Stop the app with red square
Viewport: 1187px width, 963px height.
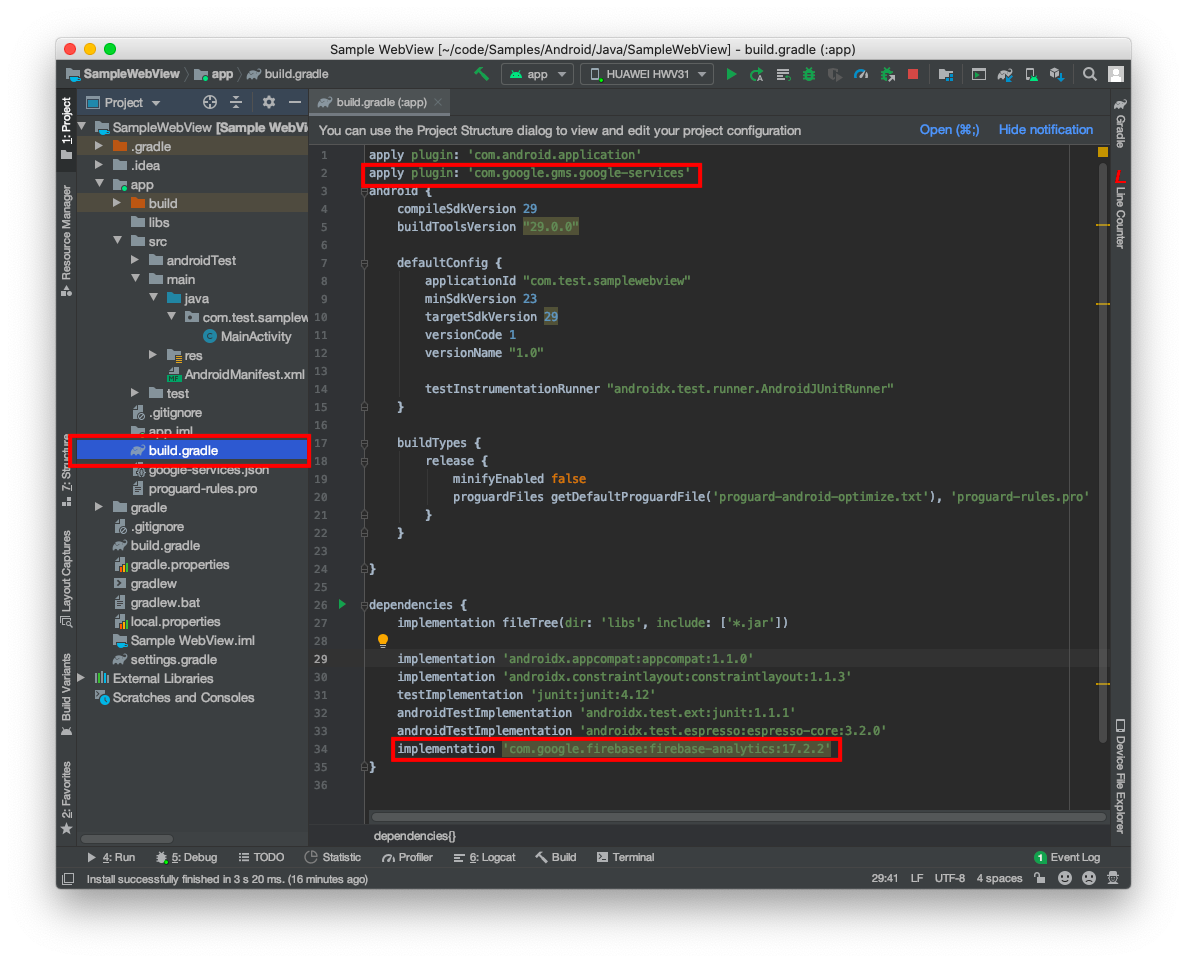point(913,74)
